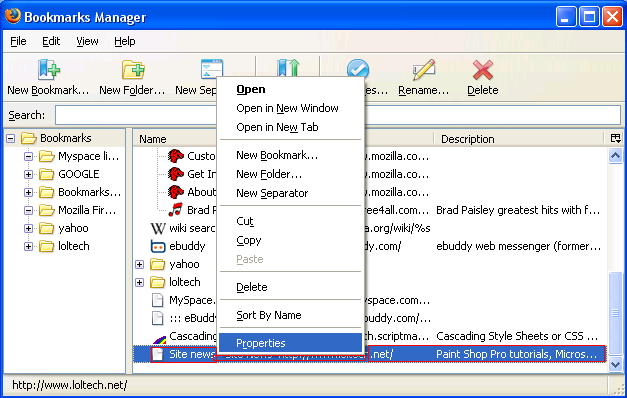Screen dimensions: 627x398
Task: Expand the loltech folder in bookmark list
Action: [x=140, y=282]
